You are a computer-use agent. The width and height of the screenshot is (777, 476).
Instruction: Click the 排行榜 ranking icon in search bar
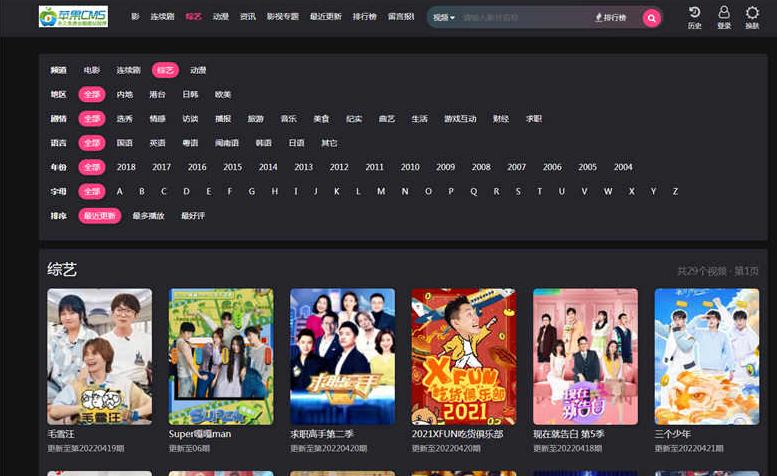click(x=610, y=18)
